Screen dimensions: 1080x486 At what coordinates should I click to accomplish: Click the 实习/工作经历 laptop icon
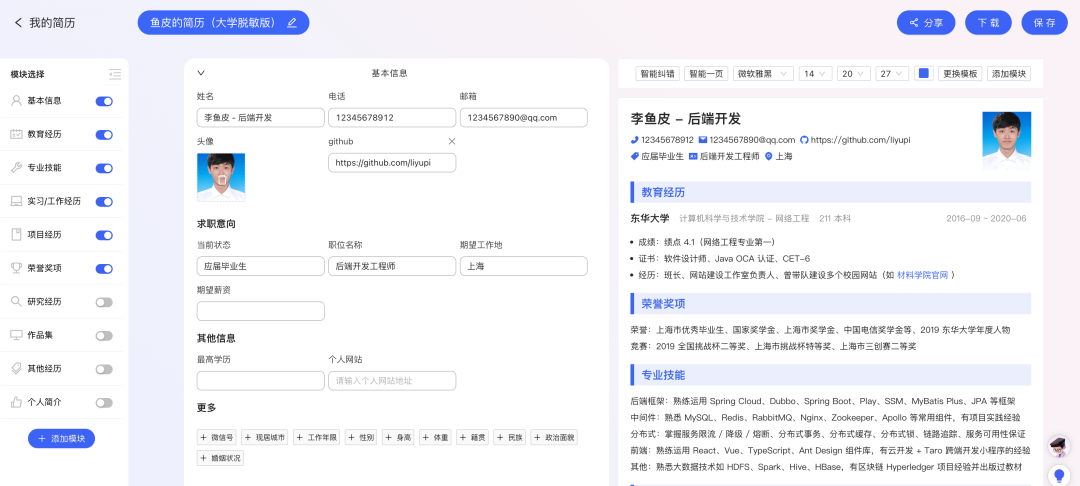pyautogui.click(x=17, y=202)
